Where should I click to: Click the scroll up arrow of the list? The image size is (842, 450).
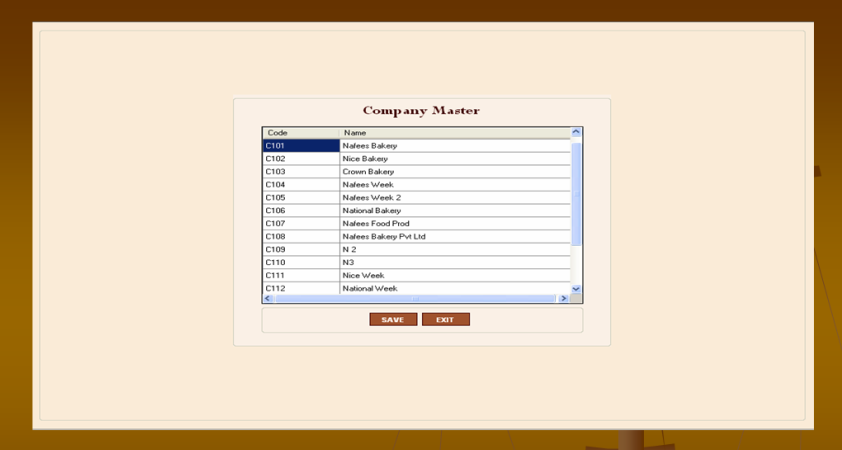576,132
